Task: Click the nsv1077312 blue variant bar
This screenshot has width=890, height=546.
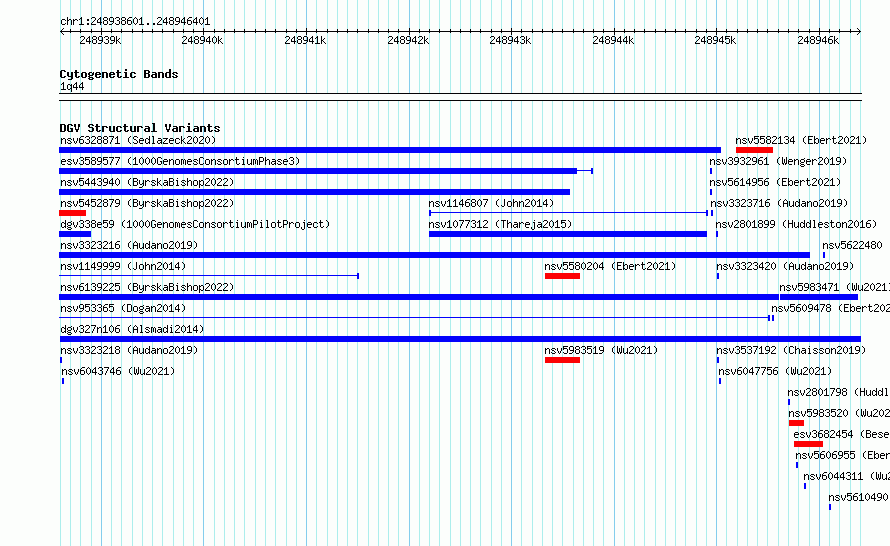Action: pyautogui.click(x=568, y=234)
